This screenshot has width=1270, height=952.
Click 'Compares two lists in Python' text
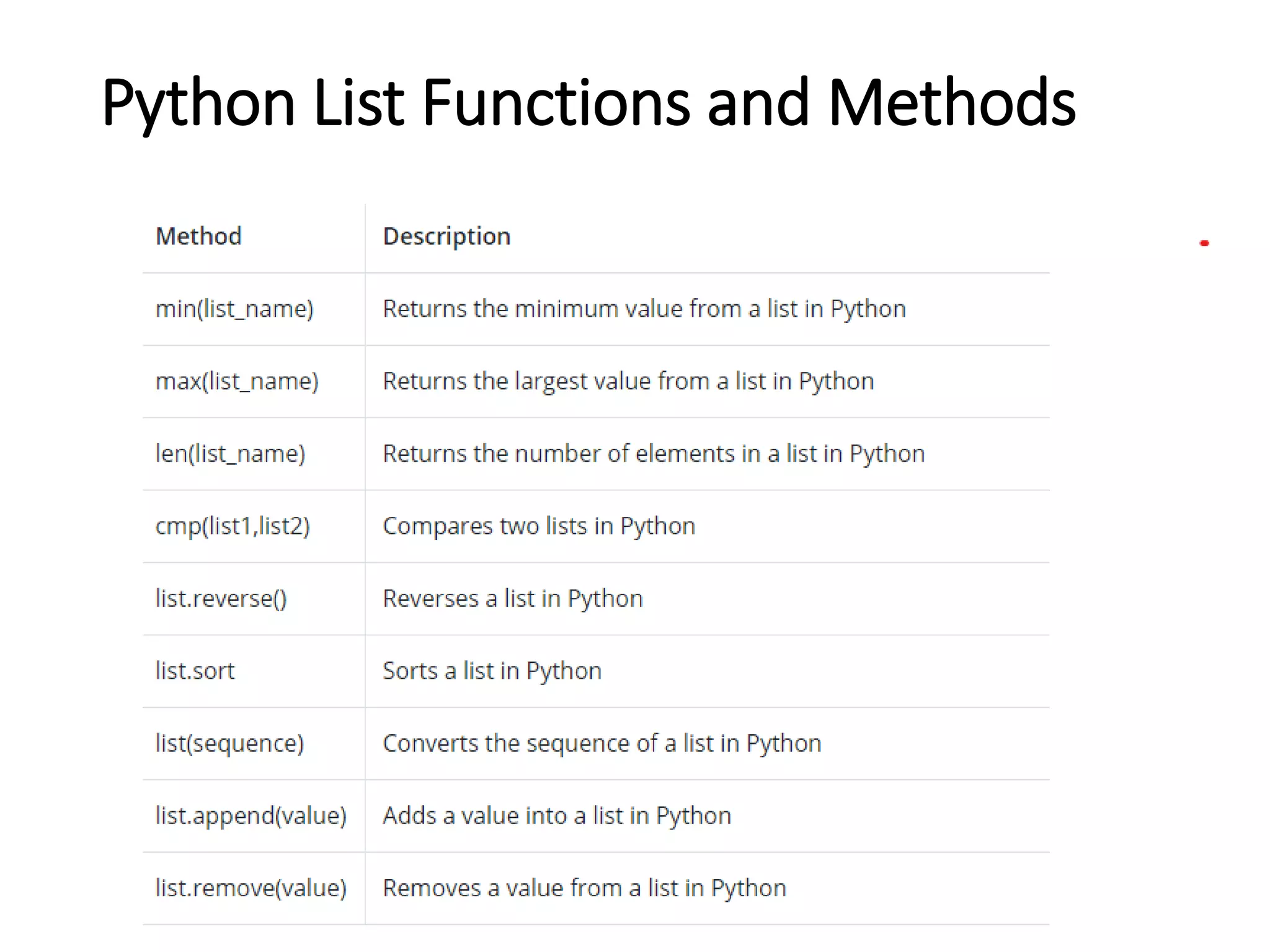tap(539, 526)
